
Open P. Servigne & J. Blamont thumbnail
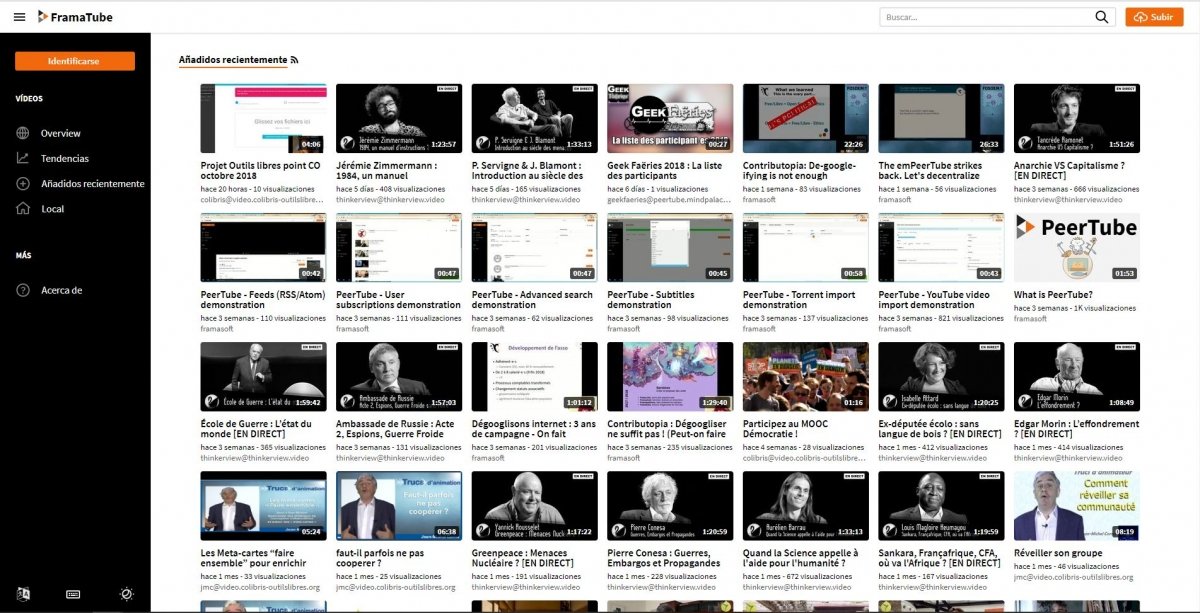[x=534, y=118]
